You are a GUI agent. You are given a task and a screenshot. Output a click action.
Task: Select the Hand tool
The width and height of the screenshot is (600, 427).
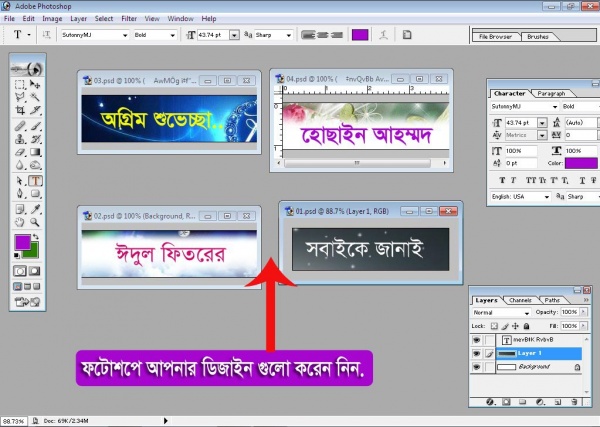pyautogui.click(x=20, y=222)
